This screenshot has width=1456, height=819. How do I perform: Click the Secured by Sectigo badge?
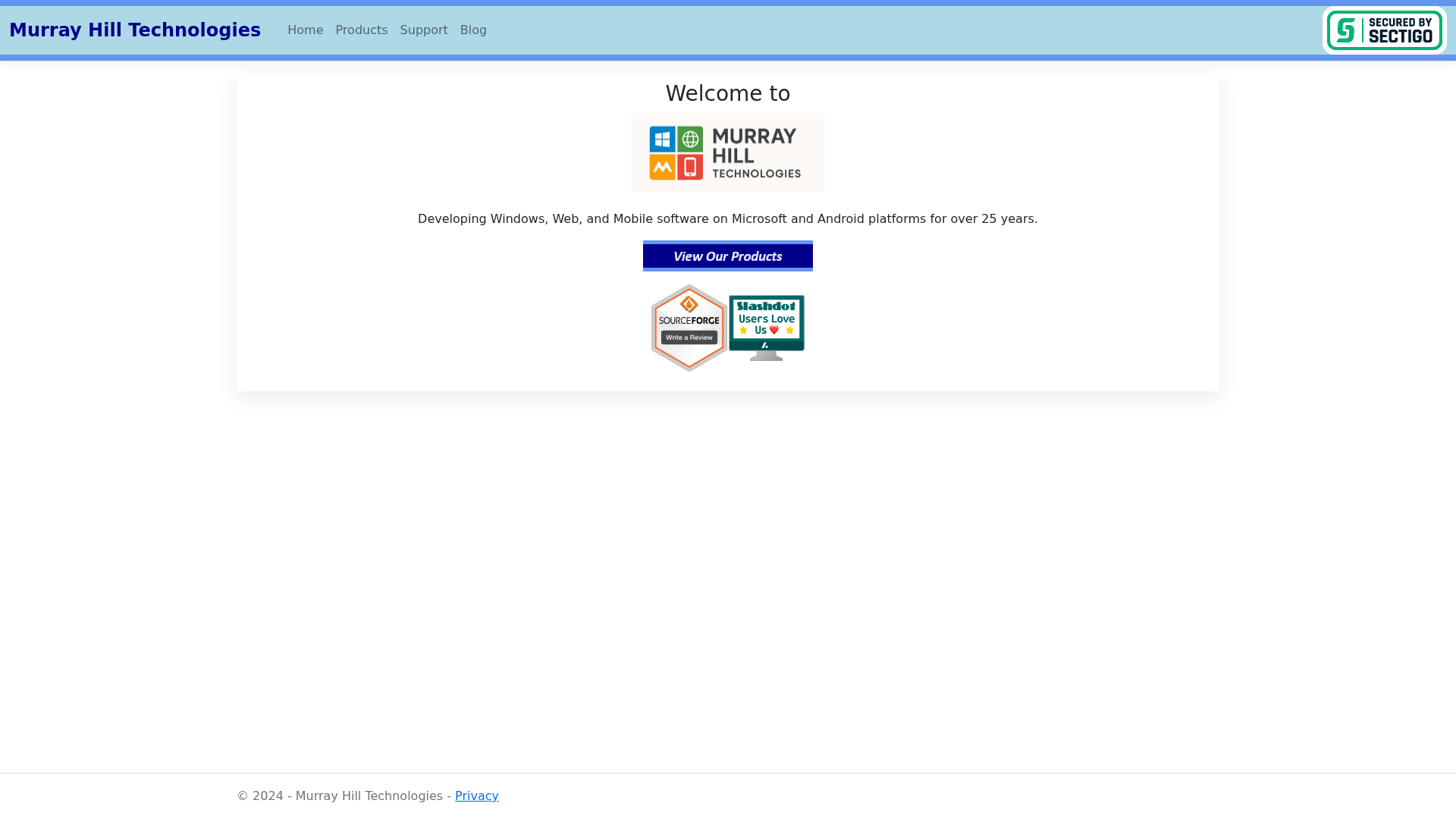pyautogui.click(x=1384, y=30)
